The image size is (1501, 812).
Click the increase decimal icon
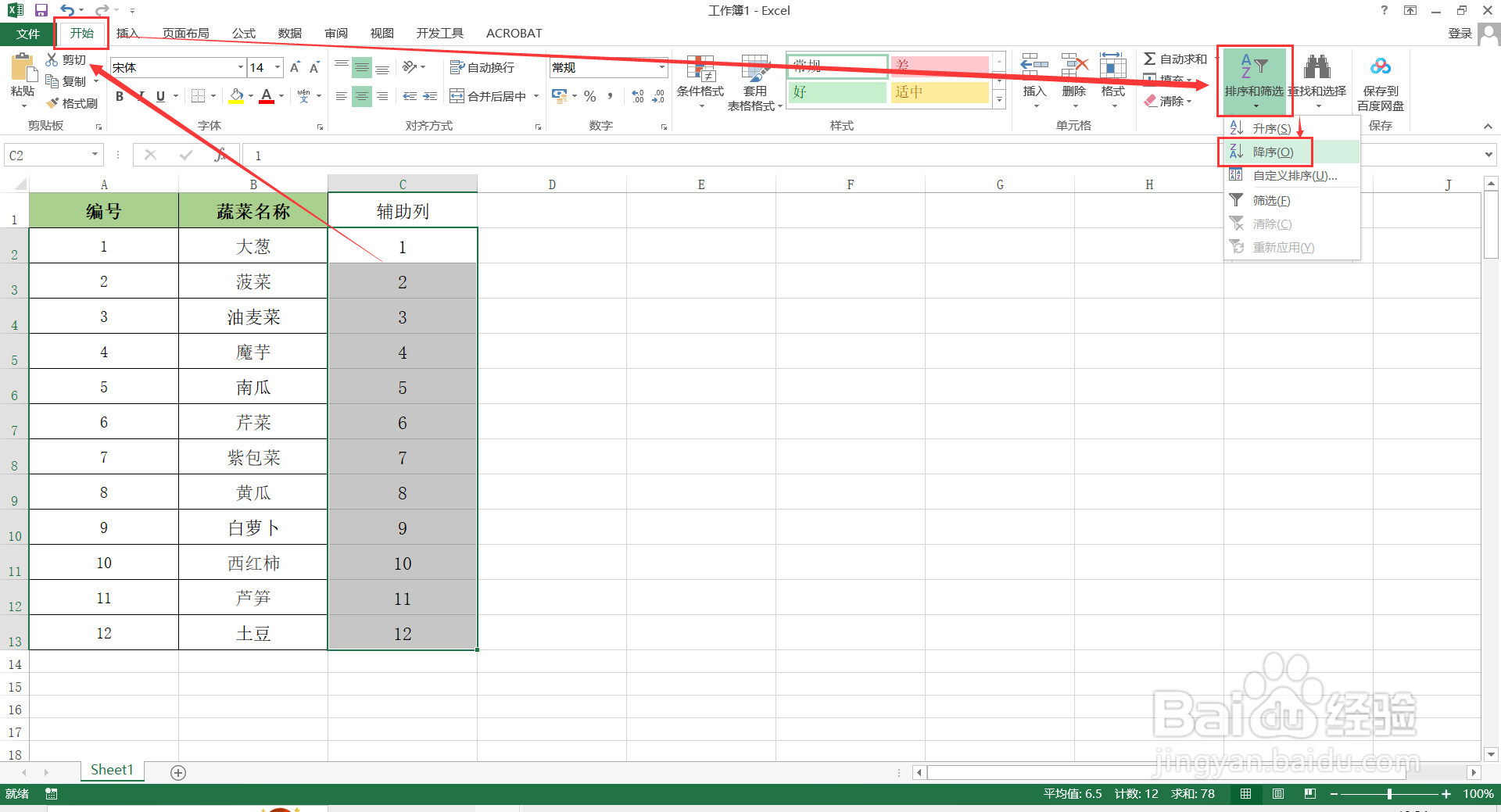638,96
